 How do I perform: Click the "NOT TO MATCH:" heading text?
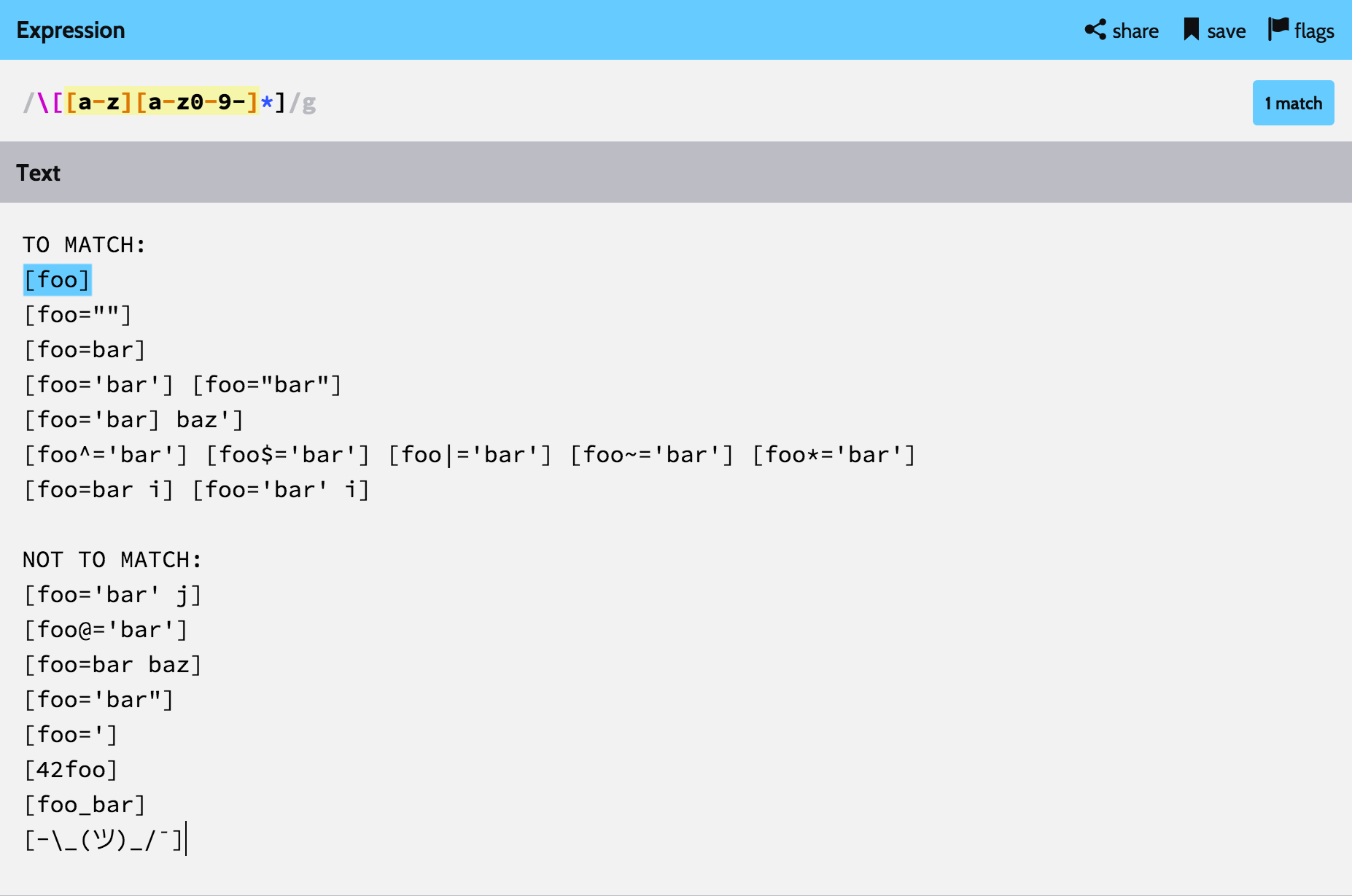(x=112, y=560)
